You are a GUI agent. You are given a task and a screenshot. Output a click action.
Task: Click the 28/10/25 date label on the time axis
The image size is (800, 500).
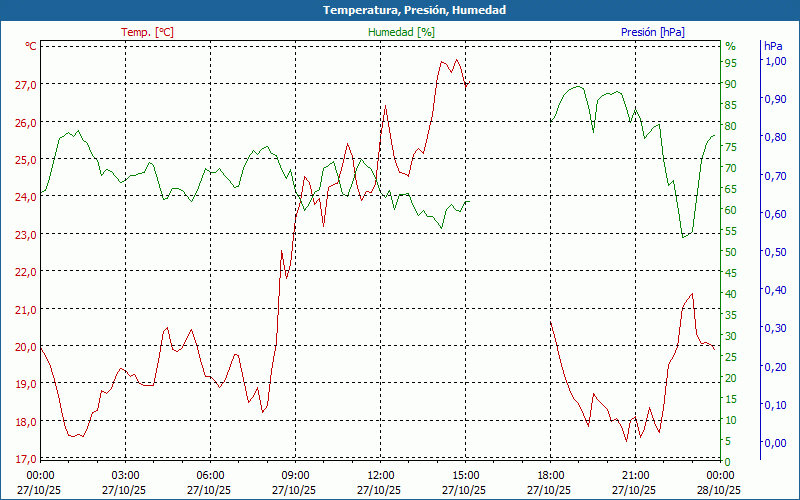pyautogui.click(x=720, y=490)
